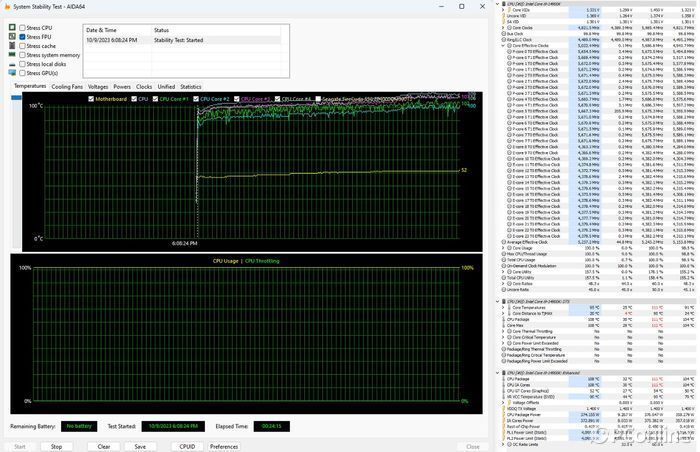Click the clock icon beside Core Thermal Throttling

click(509, 331)
